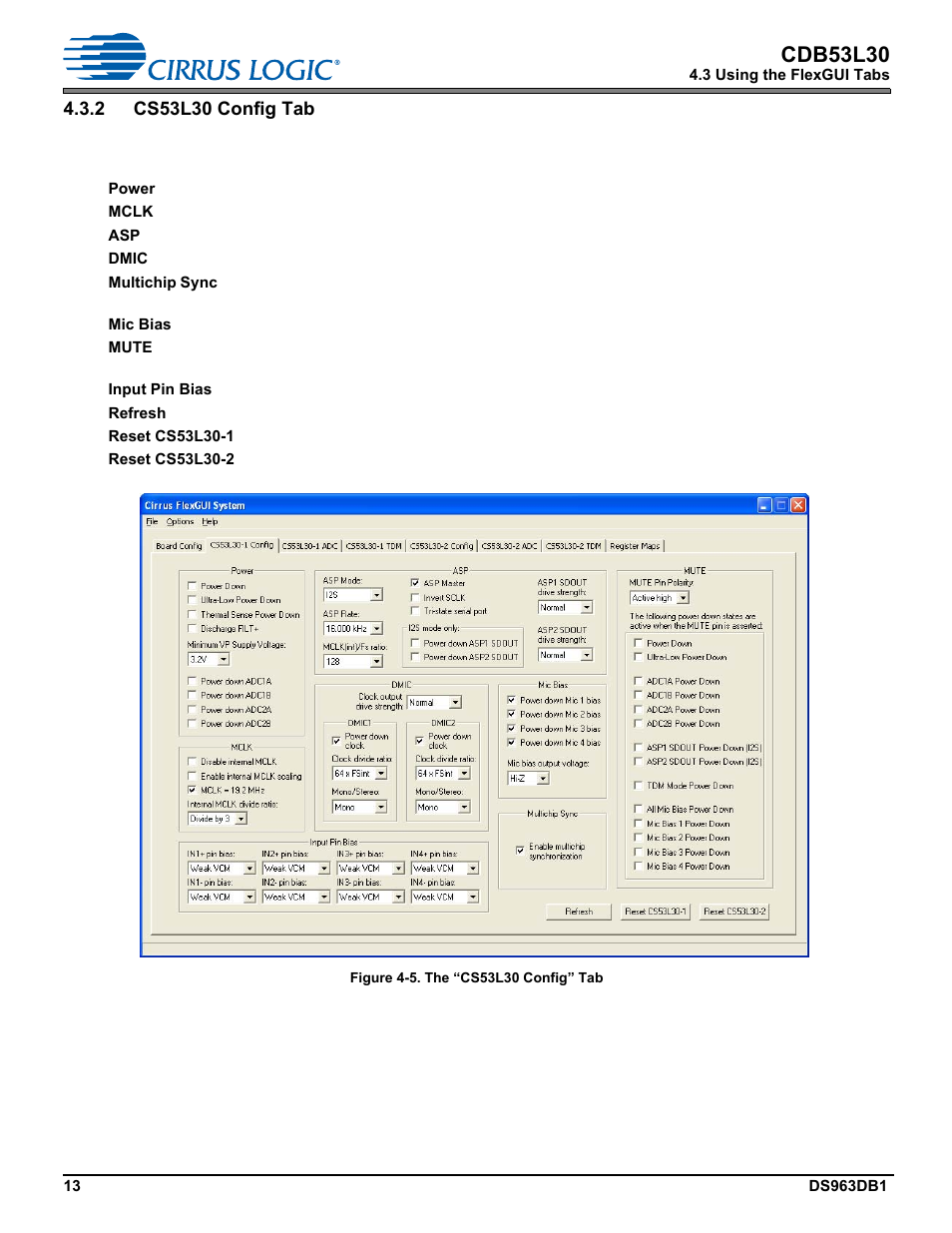This screenshot has width=952, height=1233.
Task: Enable internal MCLK scaling checkbox
Action: click(x=193, y=776)
